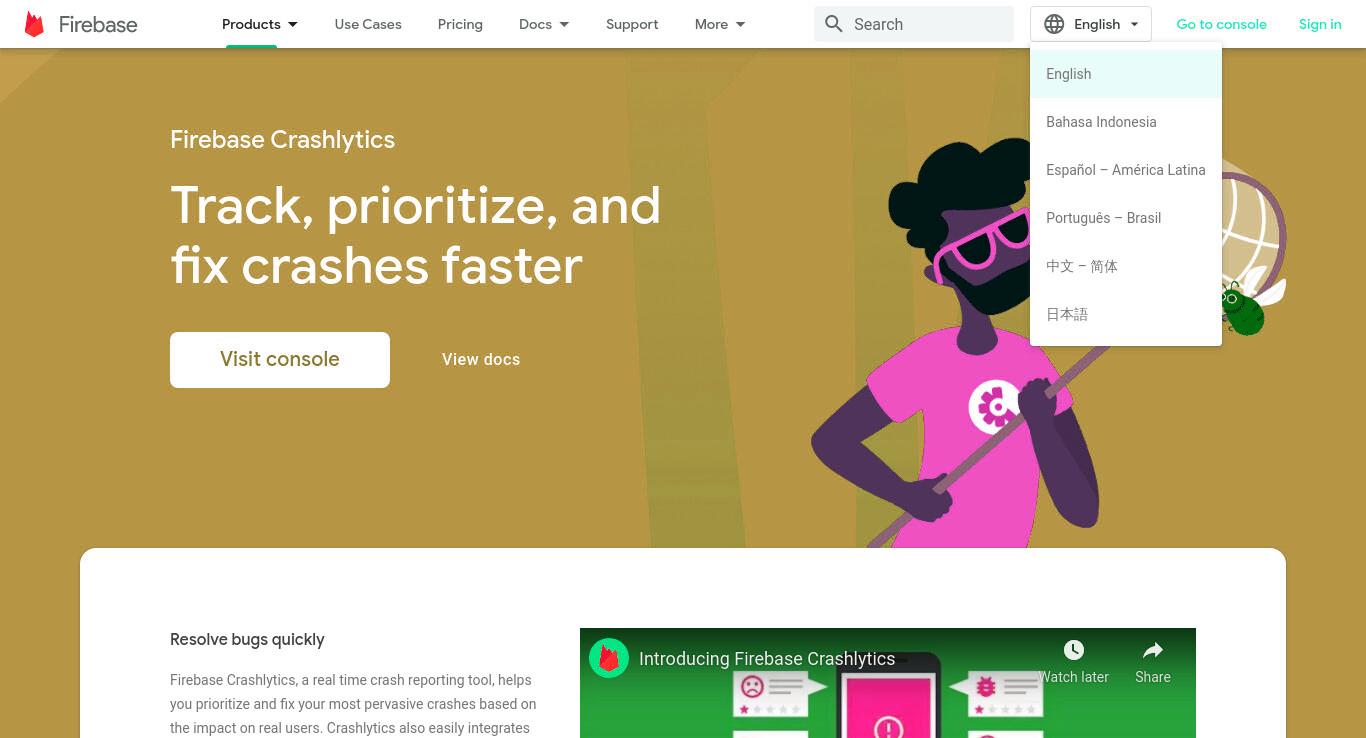Open the Pricing page
The height and width of the screenshot is (738, 1366).
pos(460,24)
